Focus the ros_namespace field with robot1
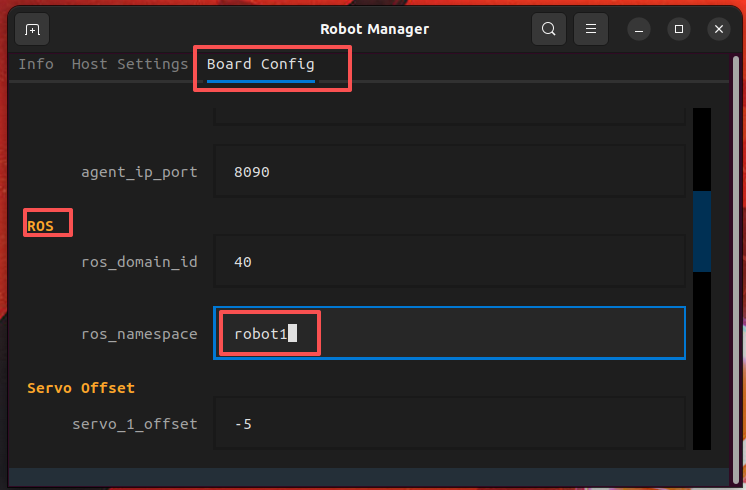 click(450, 333)
